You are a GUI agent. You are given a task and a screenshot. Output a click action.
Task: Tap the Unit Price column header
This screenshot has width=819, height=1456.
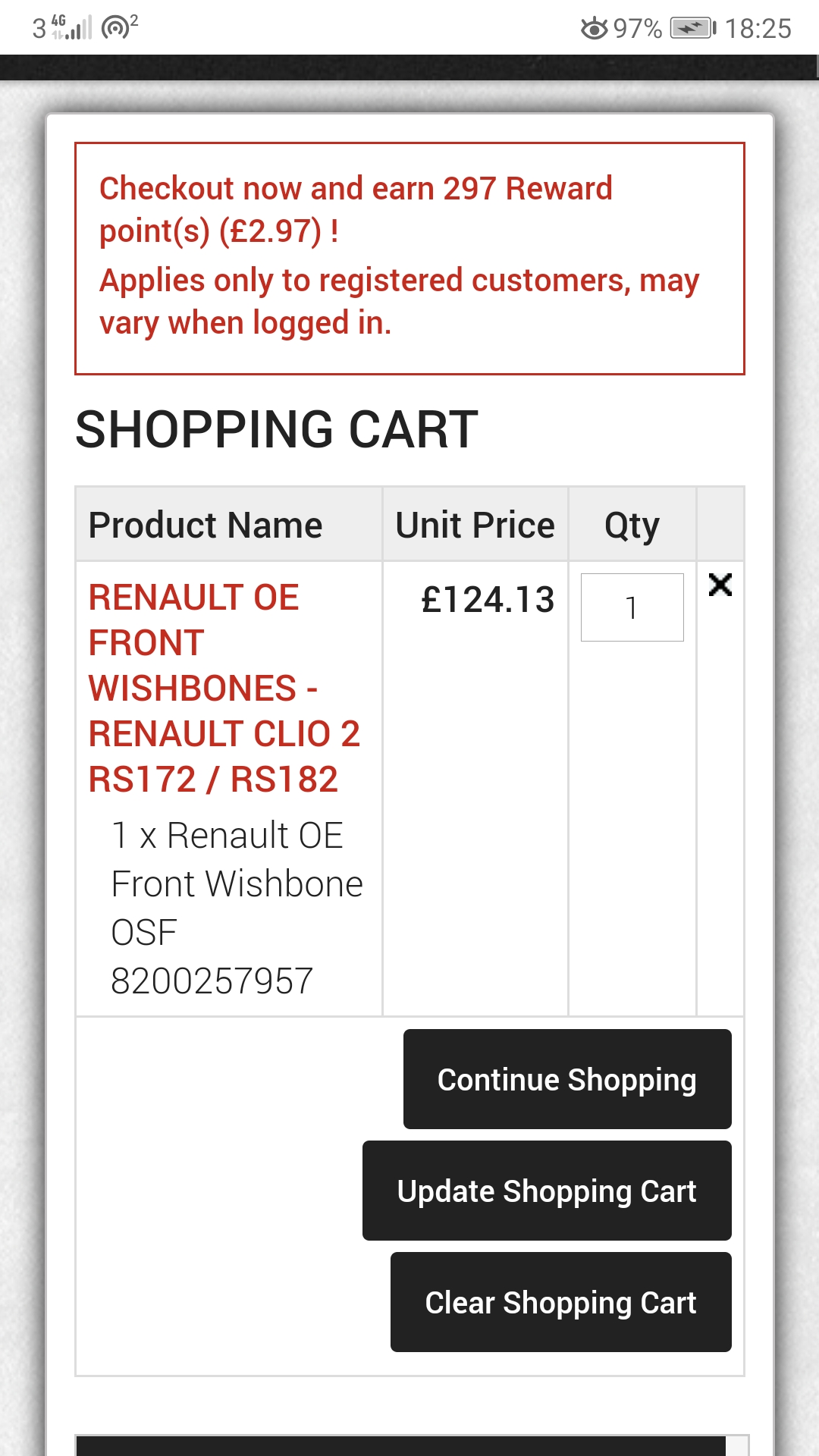coord(475,525)
